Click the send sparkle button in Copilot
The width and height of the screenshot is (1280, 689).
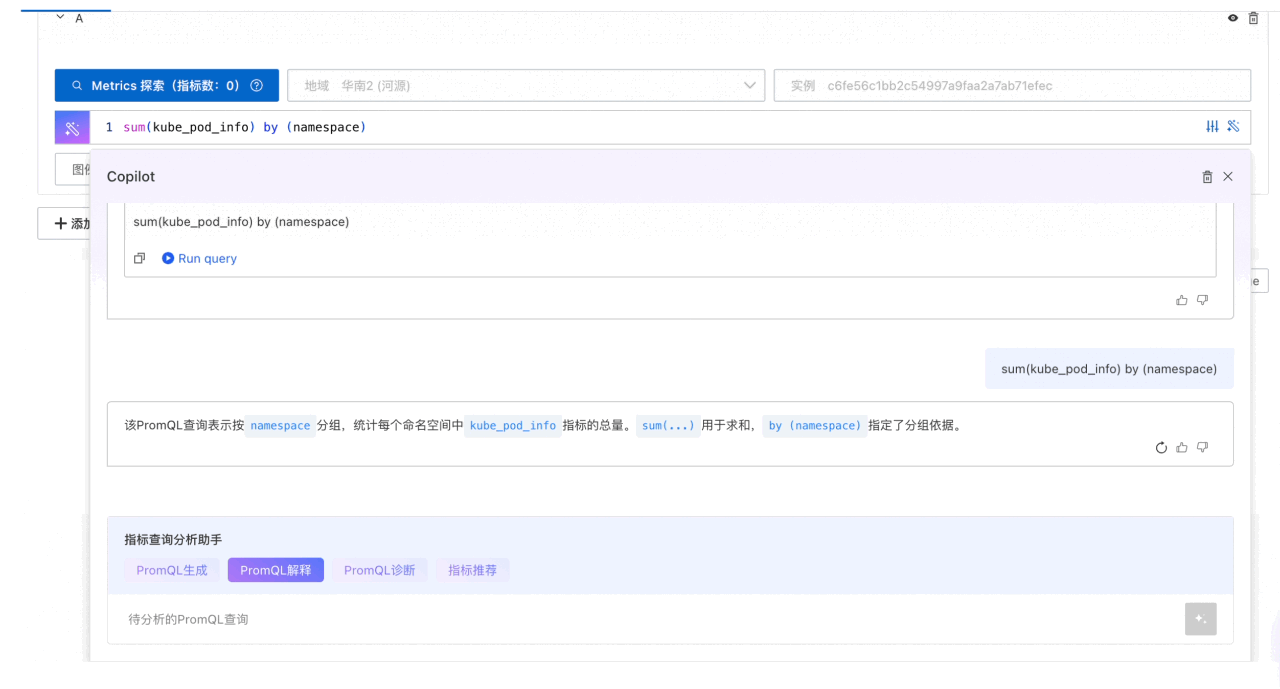[x=1201, y=619]
